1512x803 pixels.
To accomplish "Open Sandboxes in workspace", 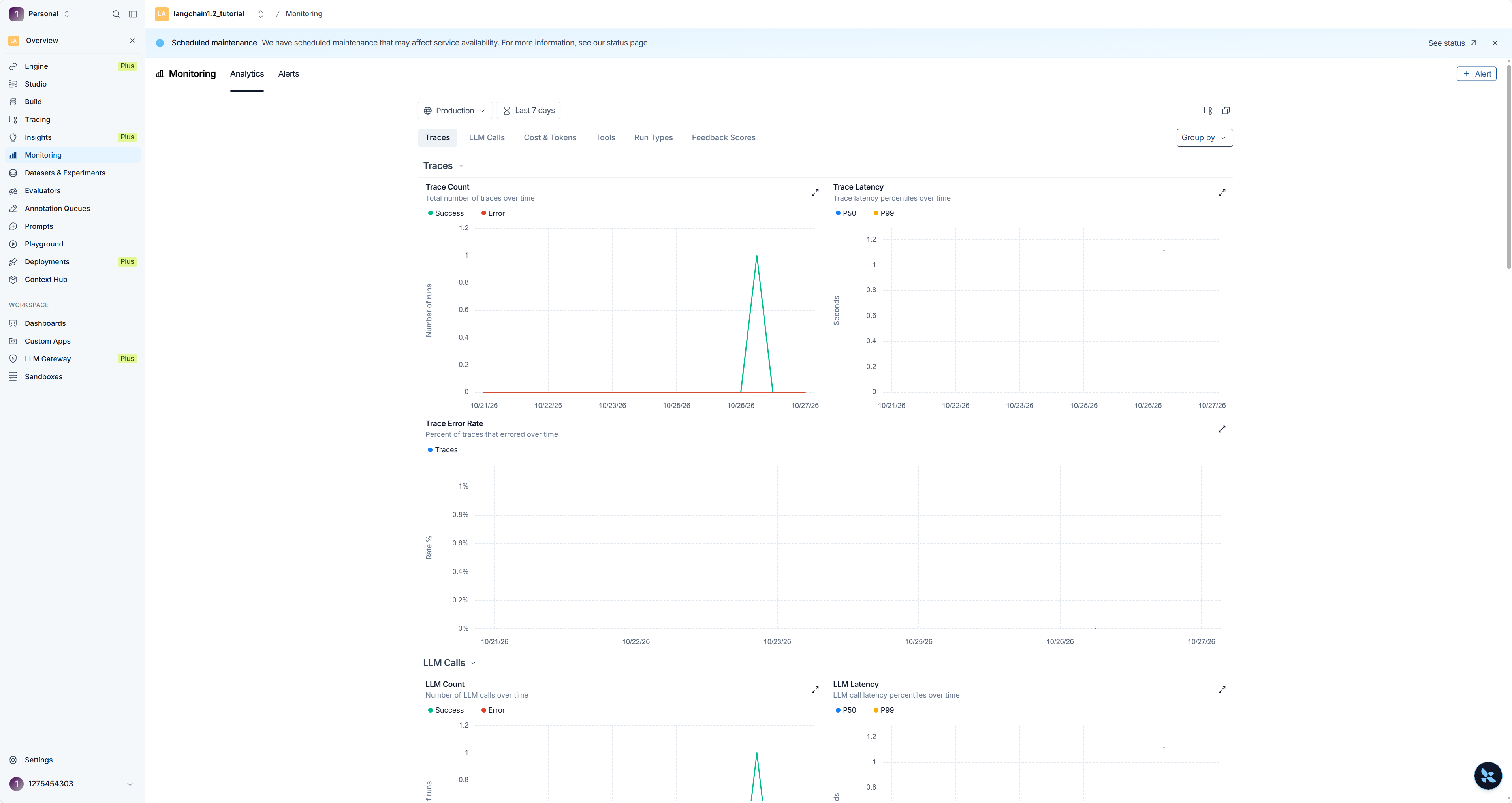I will coord(73,377).
